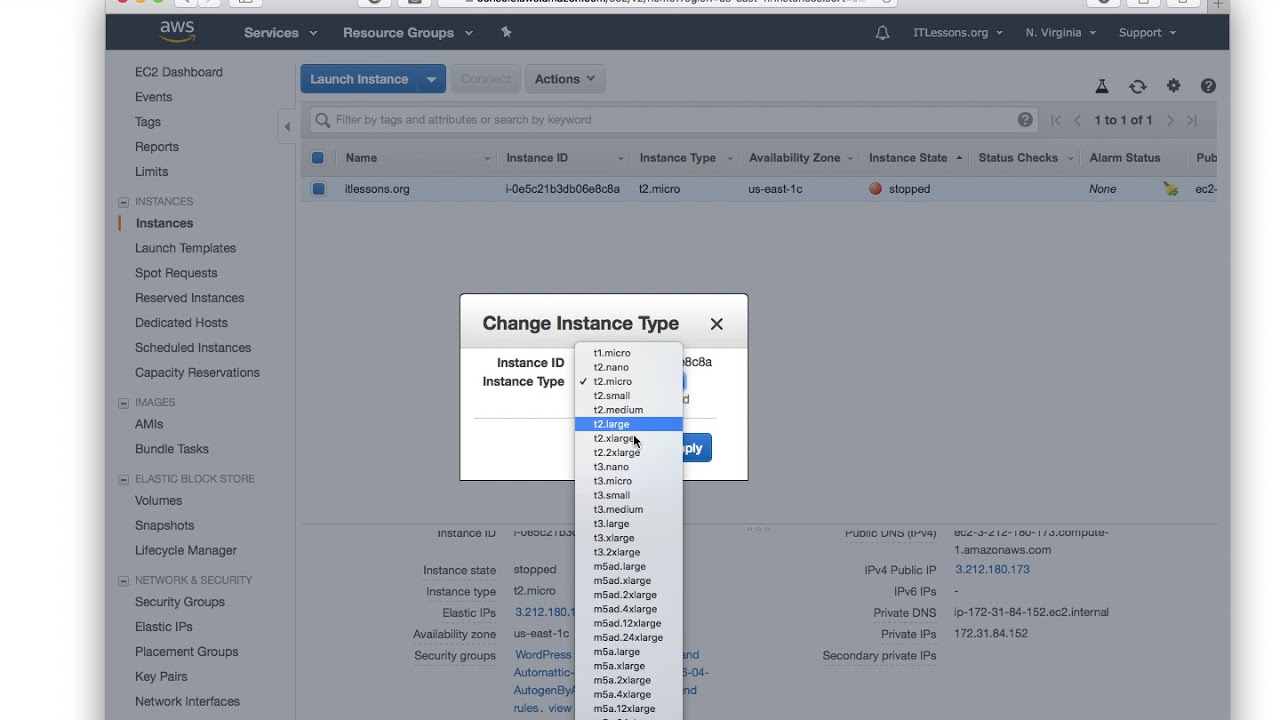This screenshot has width=1280, height=720.
Task: Click the AWS logo home icon
Action: pyautogui.click(x=177, y=32)
